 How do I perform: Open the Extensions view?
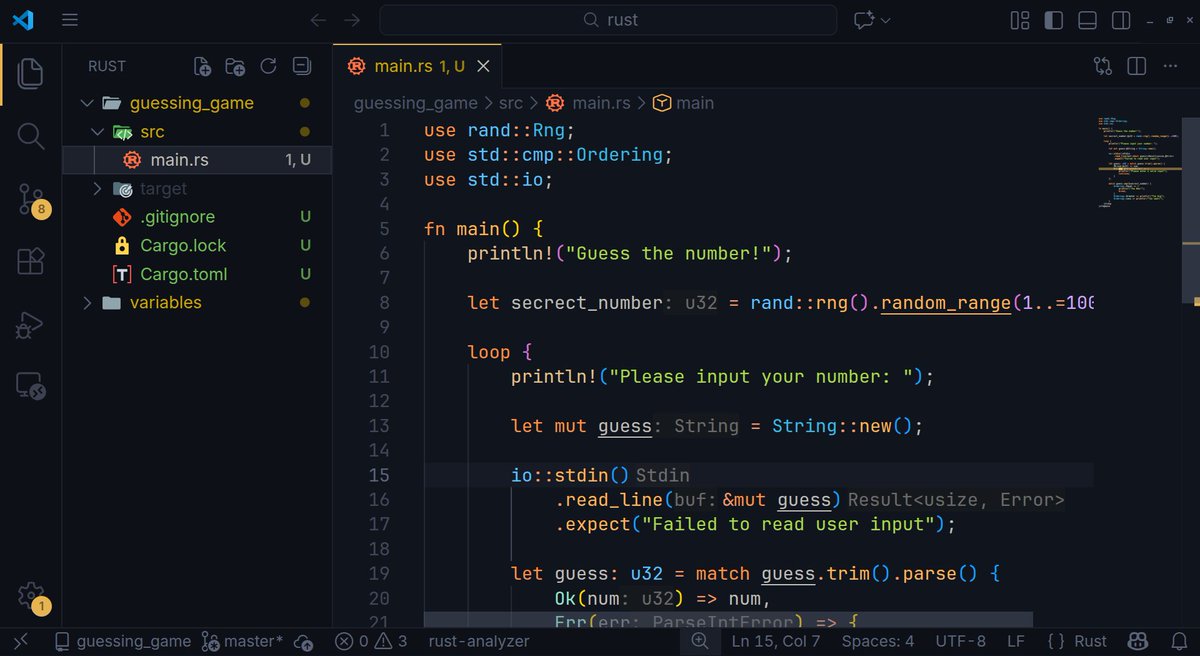point(31,262)
